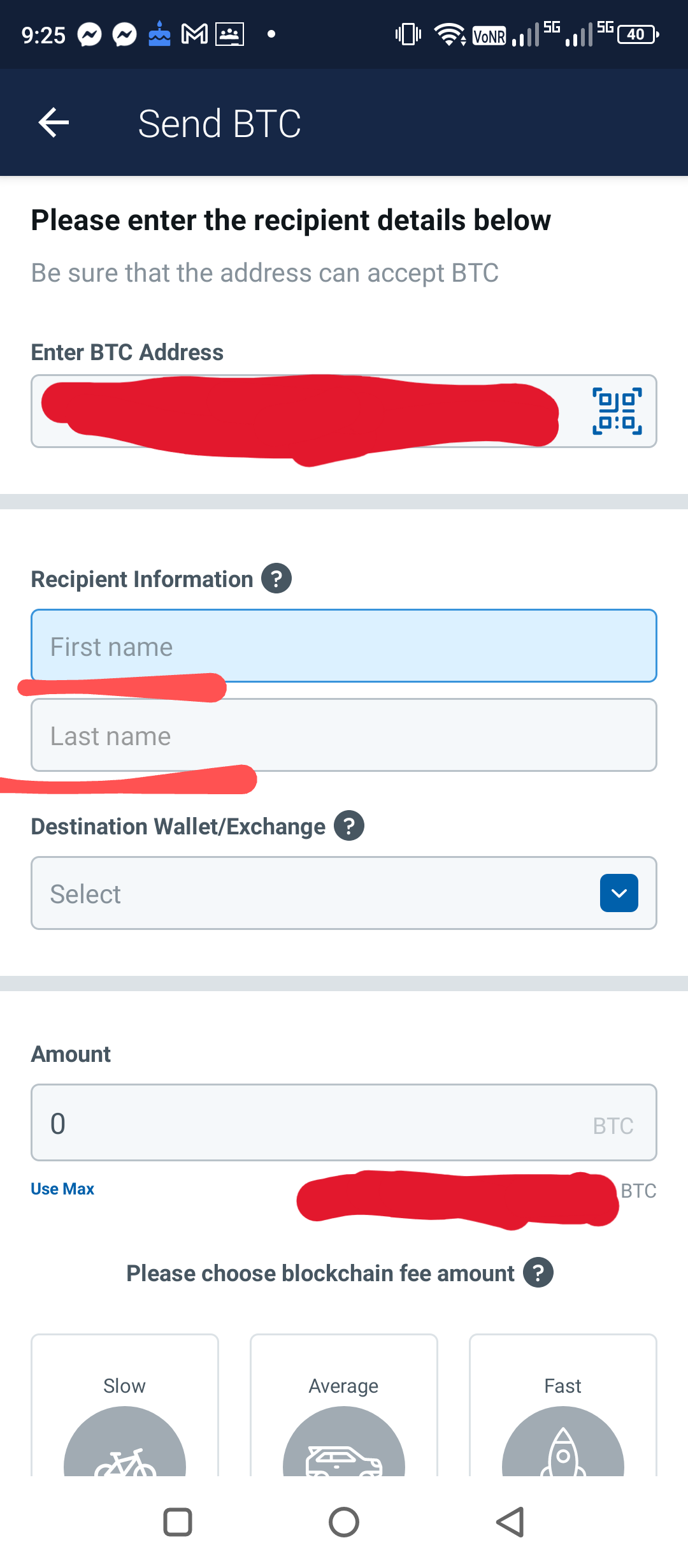Tap the Android home navigation button
688x1568 pixels.
(344, 1522)
